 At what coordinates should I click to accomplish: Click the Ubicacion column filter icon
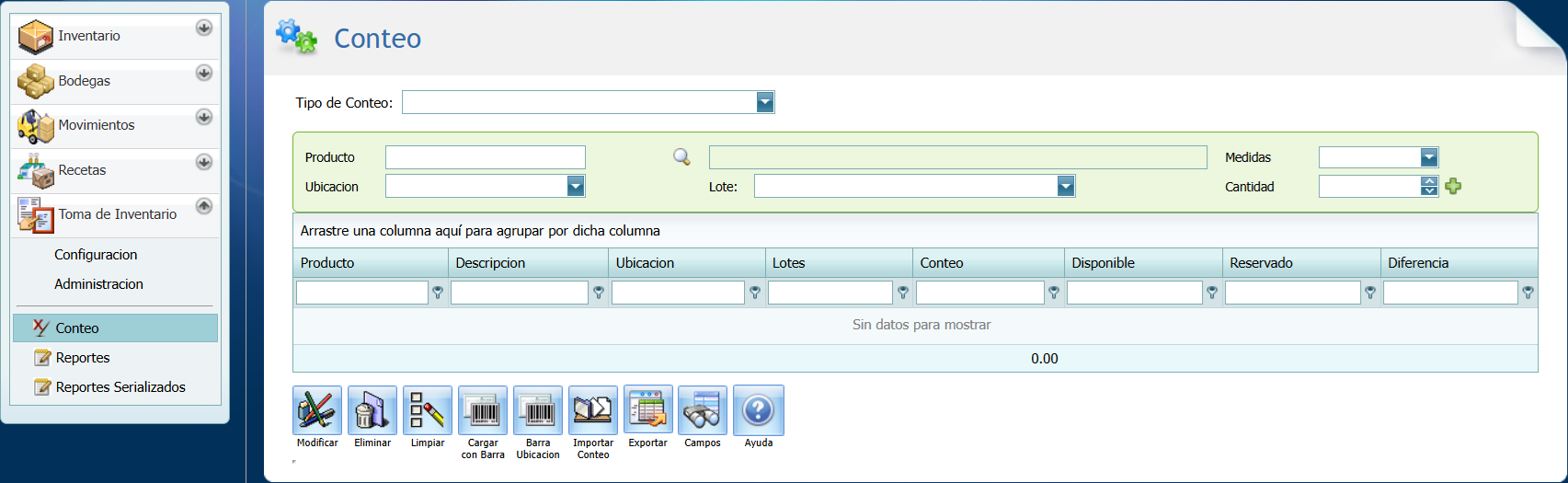tap(755, 293)
